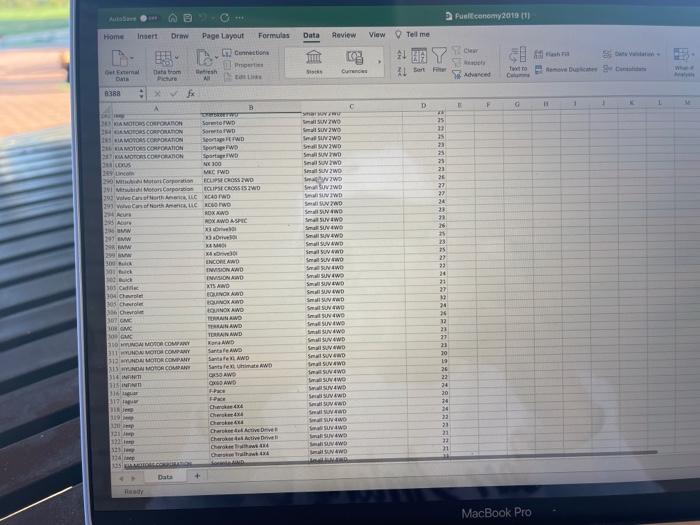The image size is (700, 525).
Task: Expand the Get External Data dropdown arrow
Action: tap(132, 58)
